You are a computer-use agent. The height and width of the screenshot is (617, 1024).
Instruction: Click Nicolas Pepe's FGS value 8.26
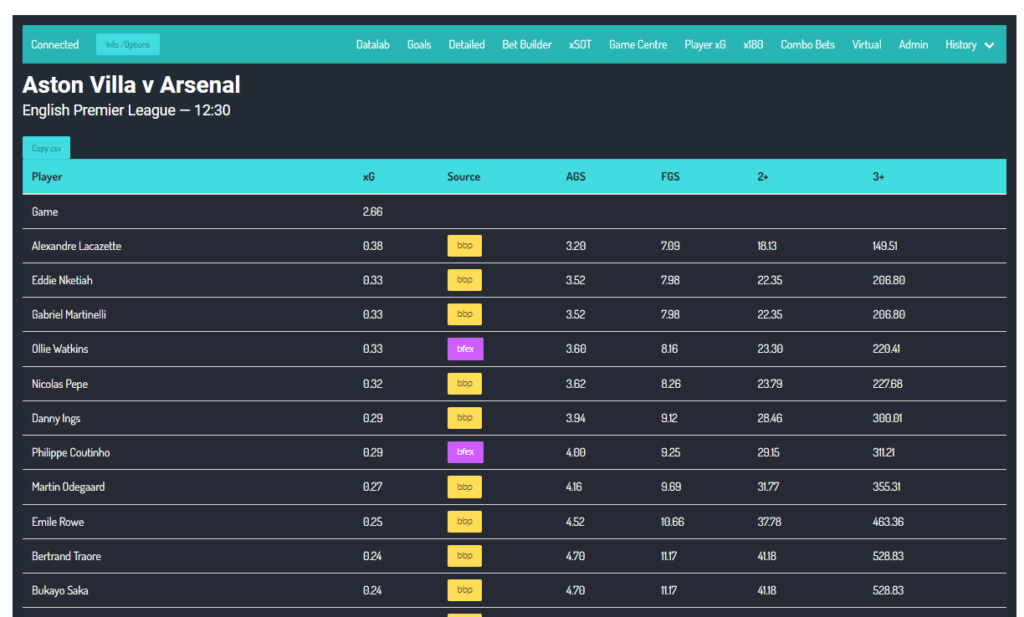tap(671, 384)
